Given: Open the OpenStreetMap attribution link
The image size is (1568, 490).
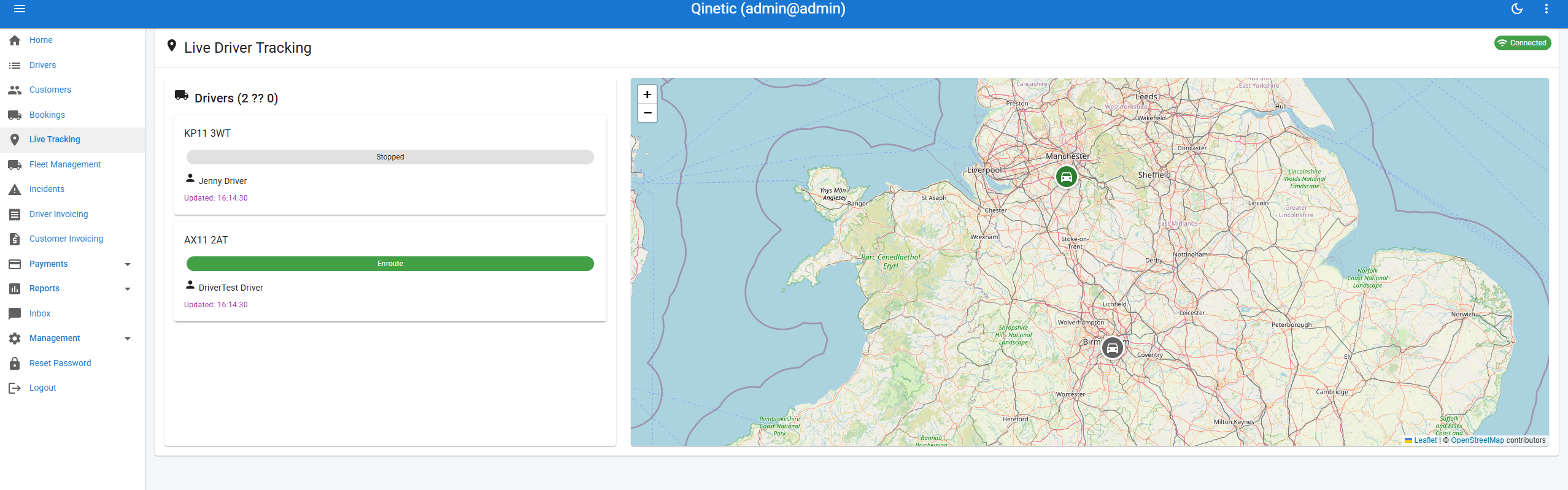Looking at the screenshot, I should pos(1477,440).
